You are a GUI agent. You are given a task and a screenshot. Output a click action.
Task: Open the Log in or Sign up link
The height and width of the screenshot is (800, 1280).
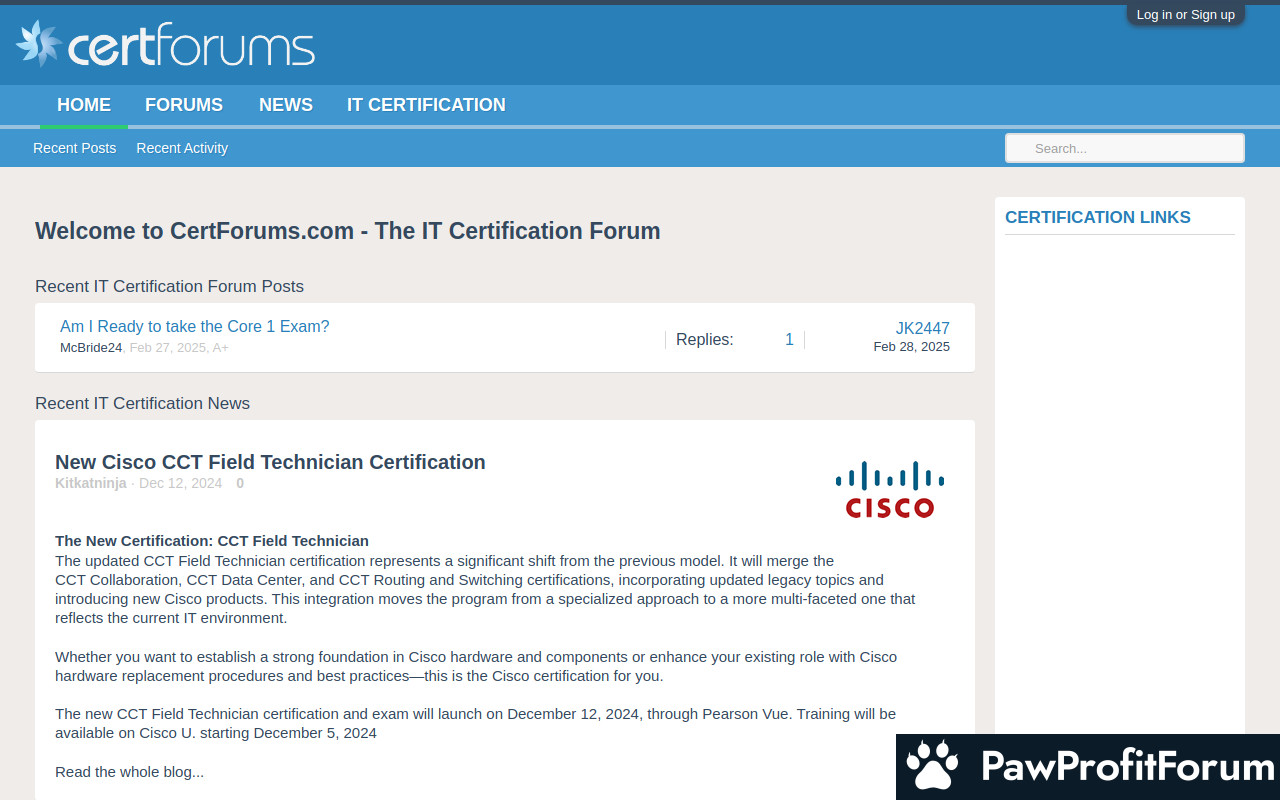pos(1185,14)
